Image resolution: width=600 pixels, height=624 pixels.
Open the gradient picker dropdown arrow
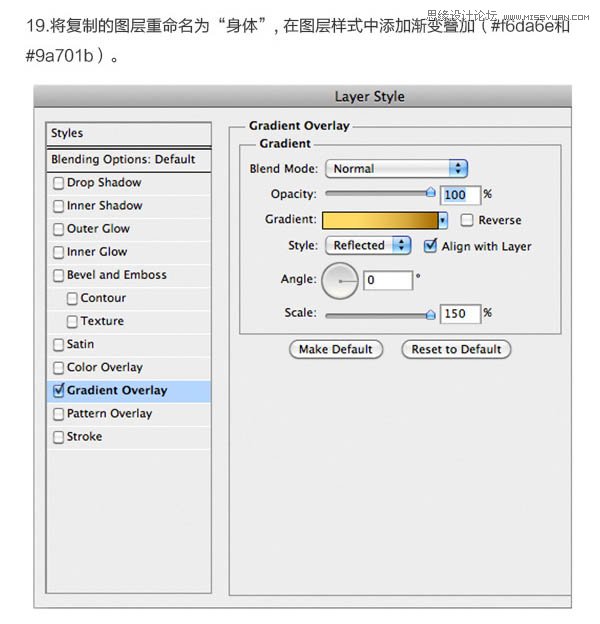pyautogui.click(x=443, y=220)
